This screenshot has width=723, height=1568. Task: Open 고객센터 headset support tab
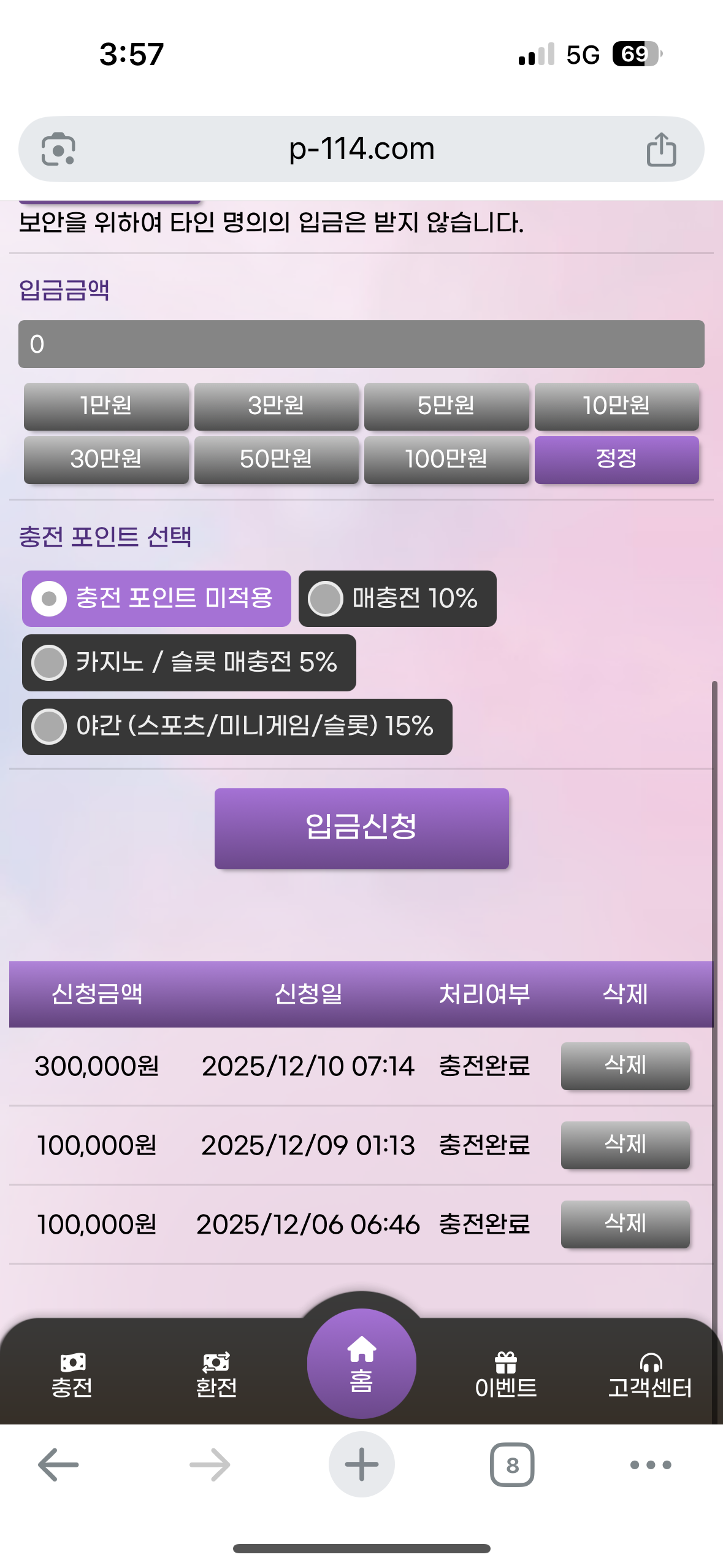coord(650,1375)
